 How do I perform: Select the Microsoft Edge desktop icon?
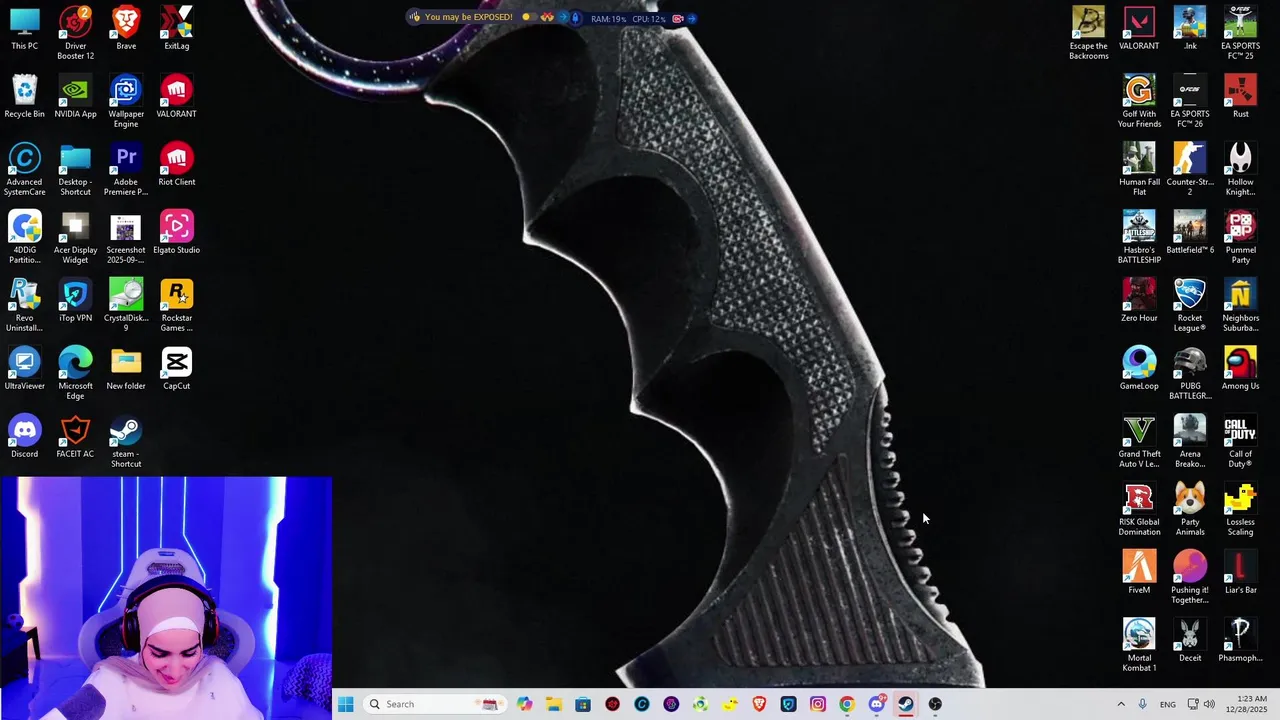(75, 373)
